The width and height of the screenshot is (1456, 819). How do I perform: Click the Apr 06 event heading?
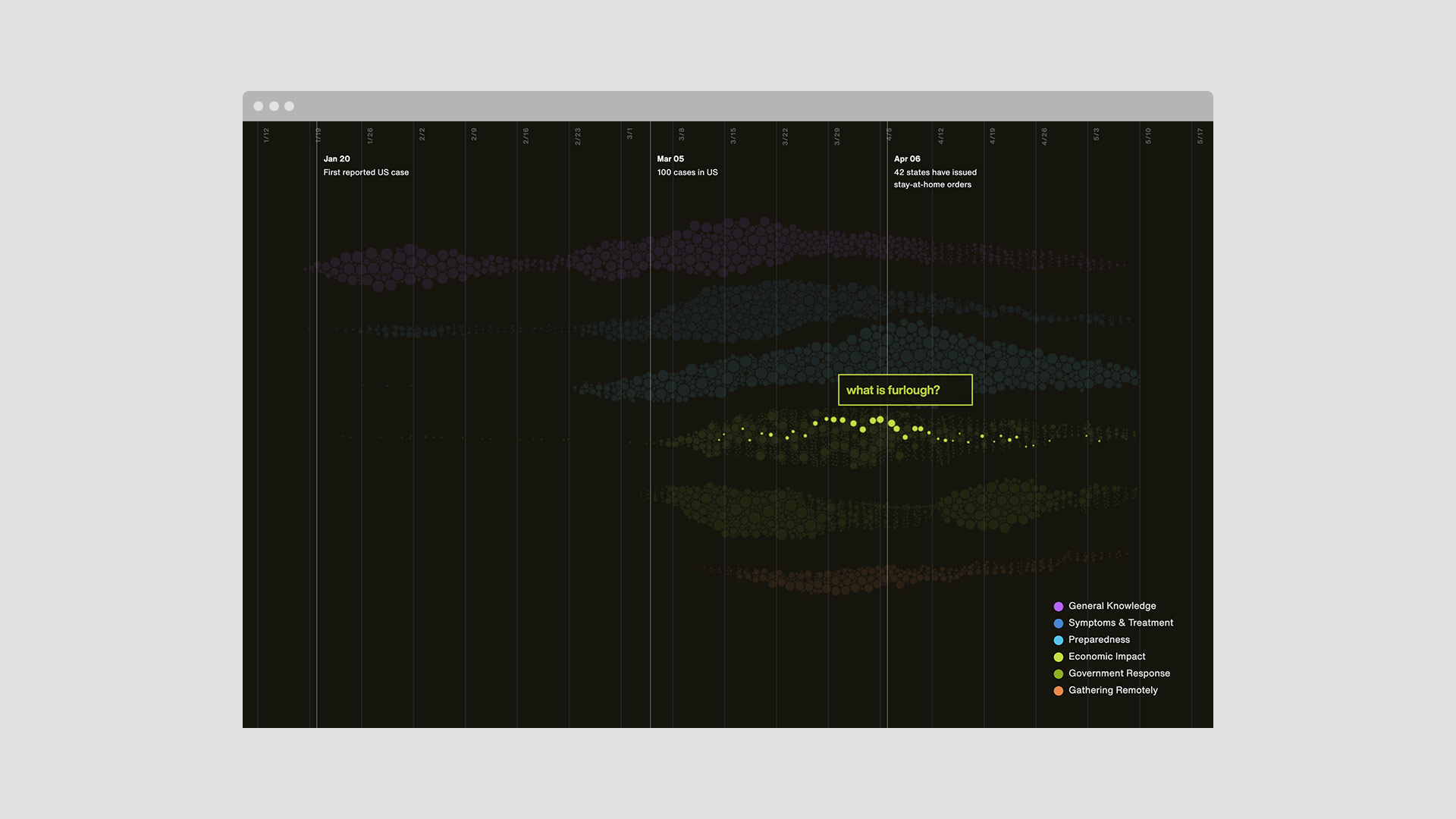[x=907, y=159]
